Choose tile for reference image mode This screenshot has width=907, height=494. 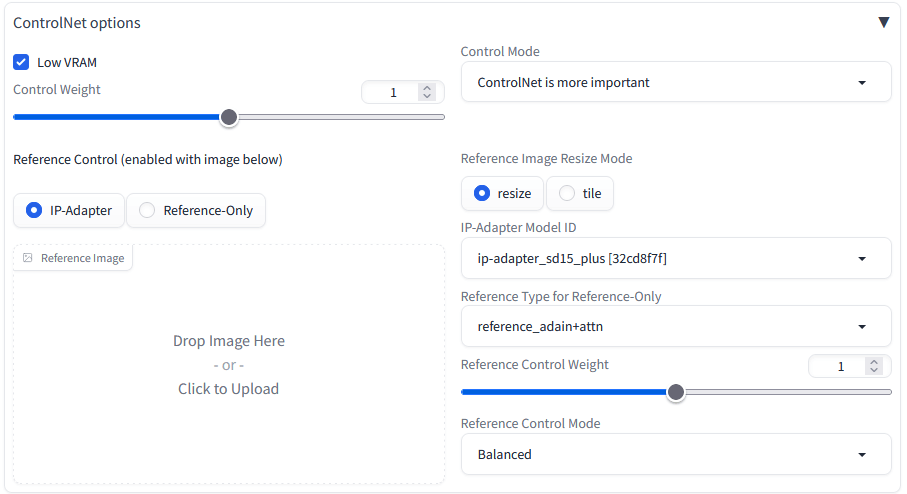[x=567, y=193]
